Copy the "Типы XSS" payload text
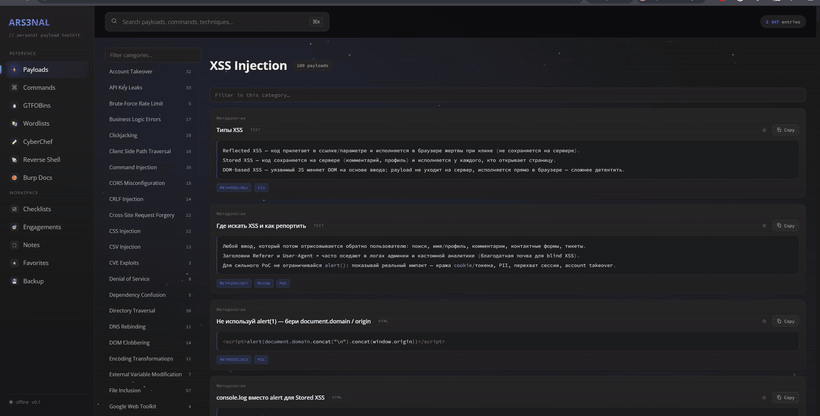The width and height of the screenshot is (820, 416). 785,130
